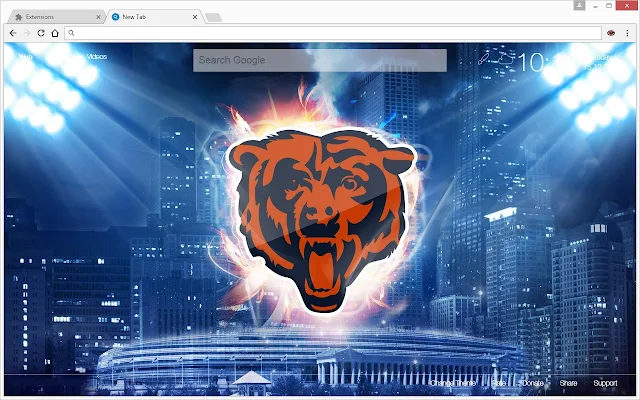The image size is (640, 400).
Task: Maximize the browser window
Action: (x=609, y=6)
